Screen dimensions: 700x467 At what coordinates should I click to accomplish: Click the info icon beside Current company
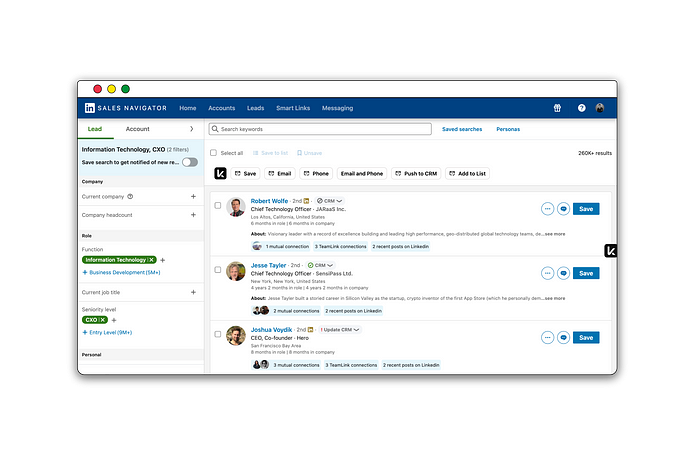pos(130,196)
